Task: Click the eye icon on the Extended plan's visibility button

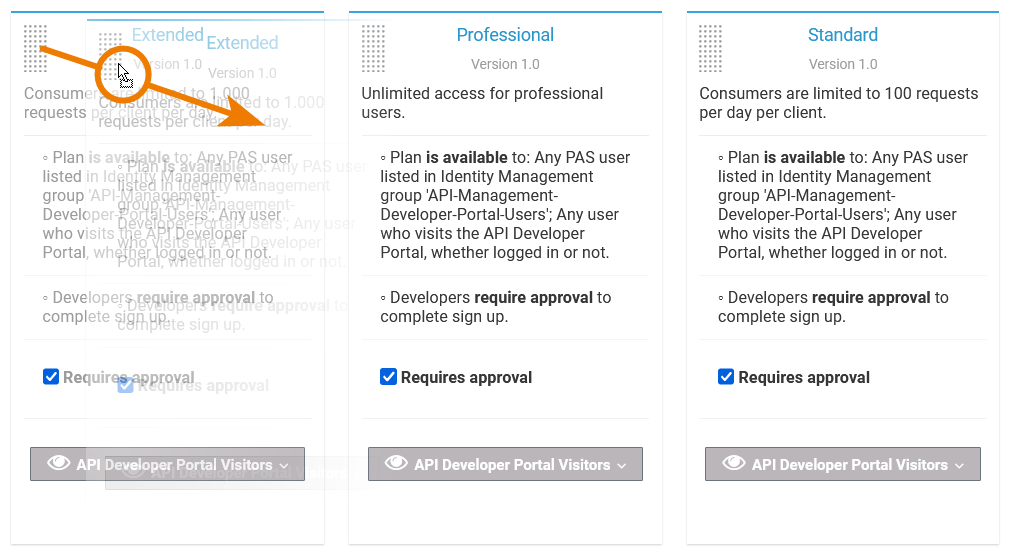Action: pyautogui.click(x=59, y=464)
